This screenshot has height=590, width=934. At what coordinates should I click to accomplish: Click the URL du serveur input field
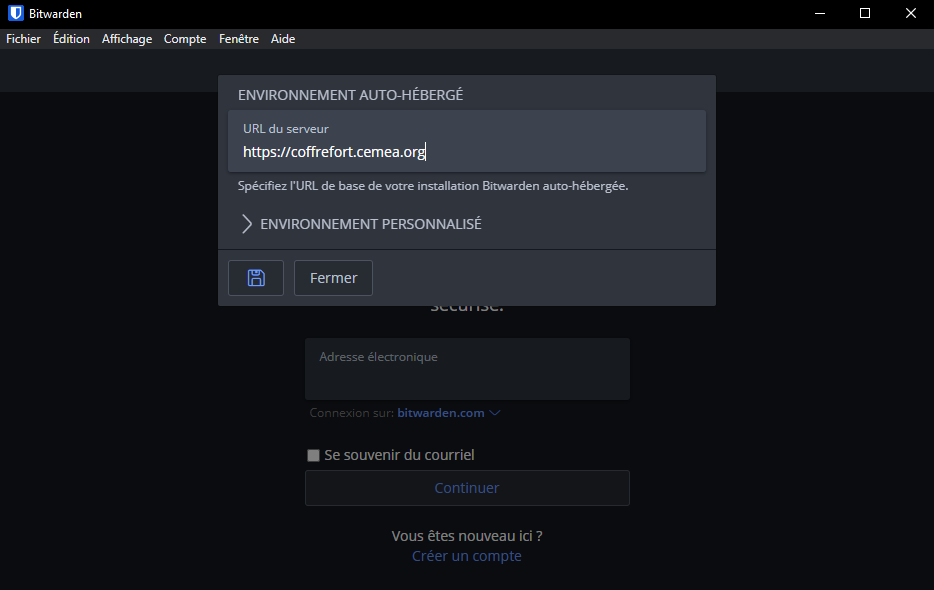coord(467,141)
